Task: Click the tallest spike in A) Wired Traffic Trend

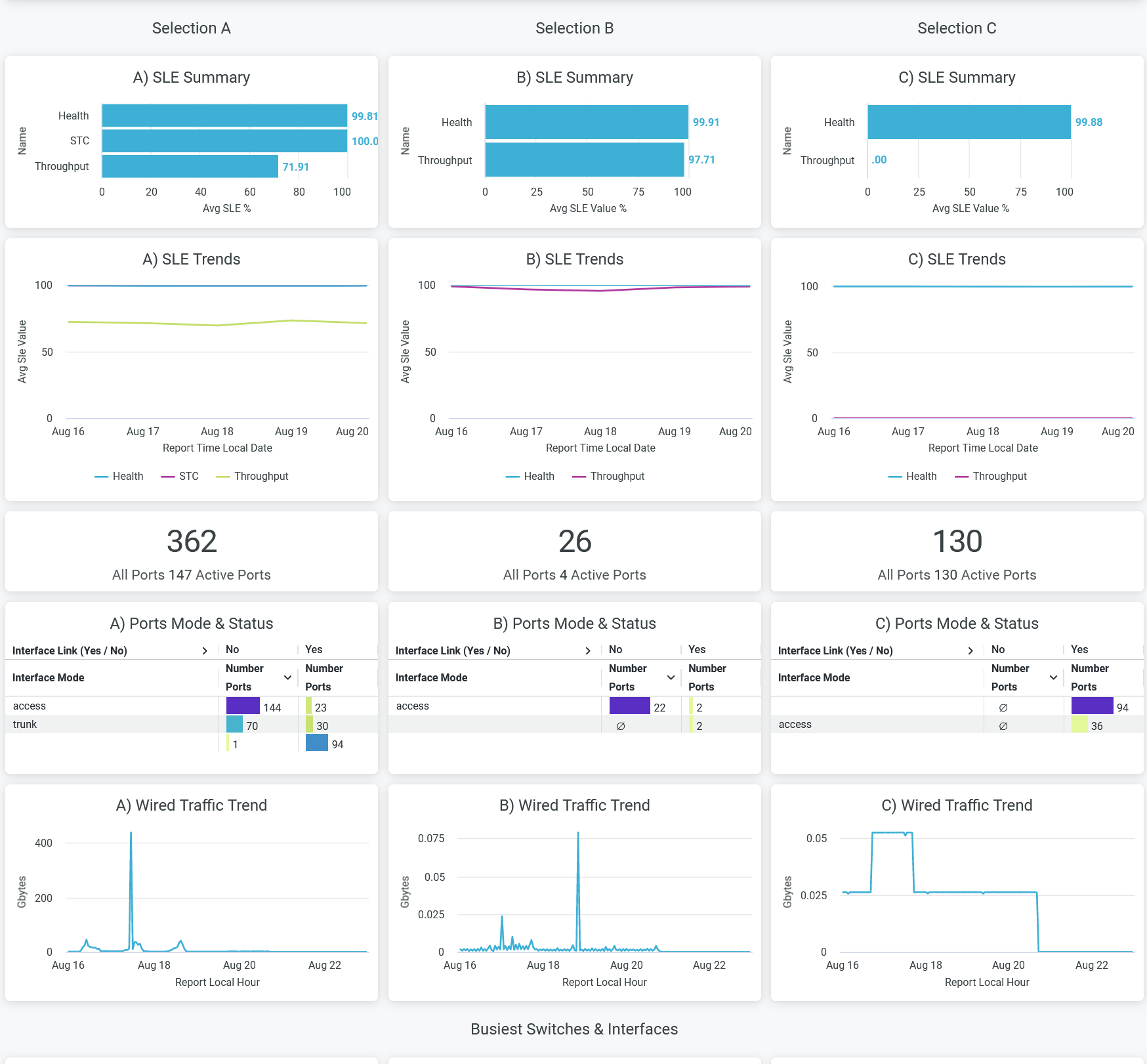Action: tap(131, 834)
